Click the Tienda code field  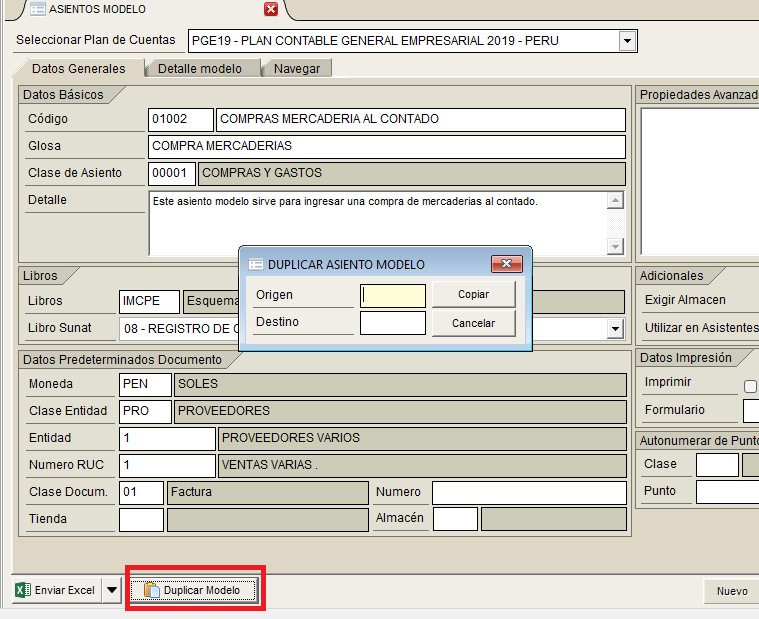tap(141, 520)
